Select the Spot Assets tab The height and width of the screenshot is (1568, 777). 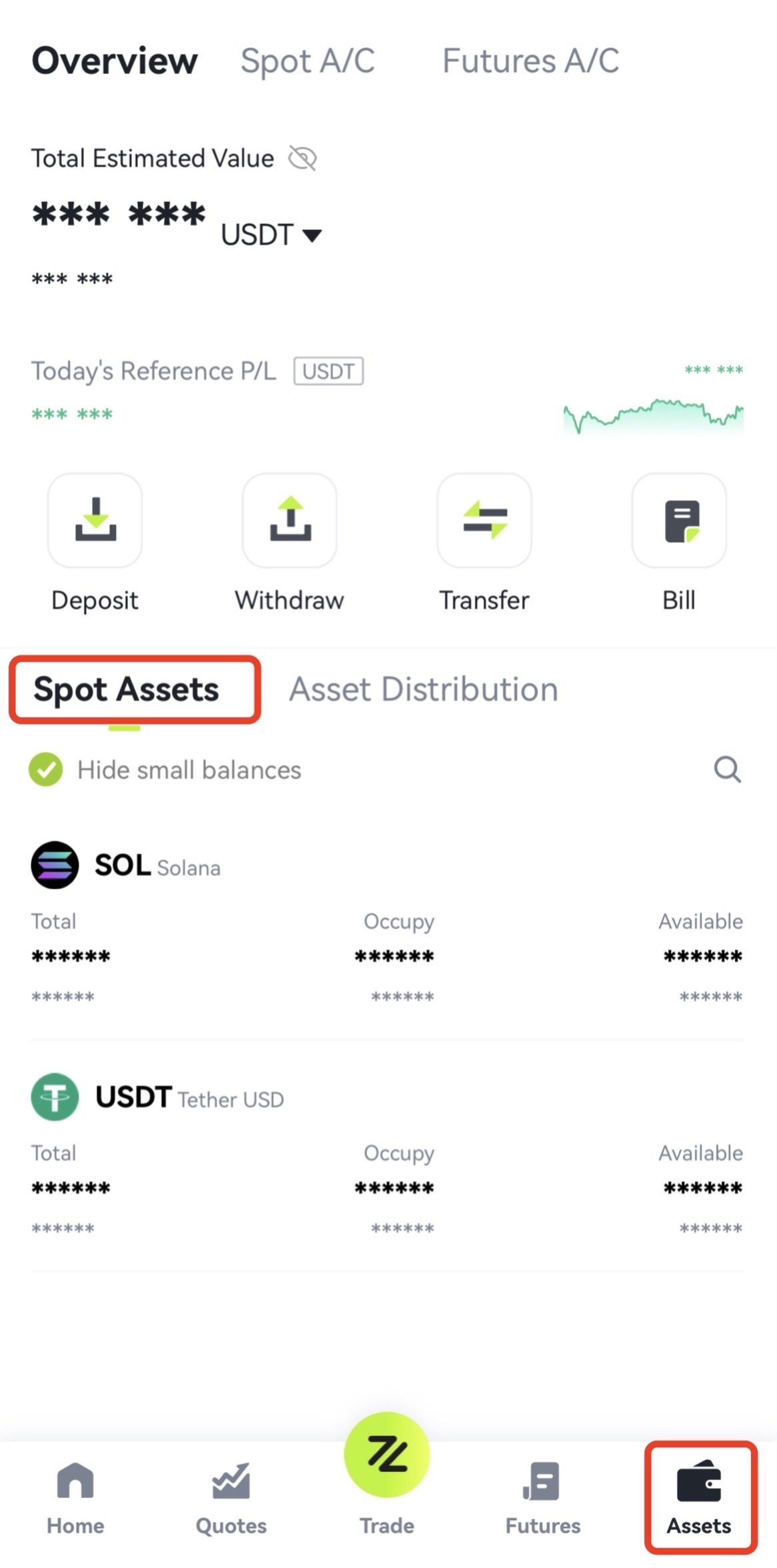tap(127, 689)
